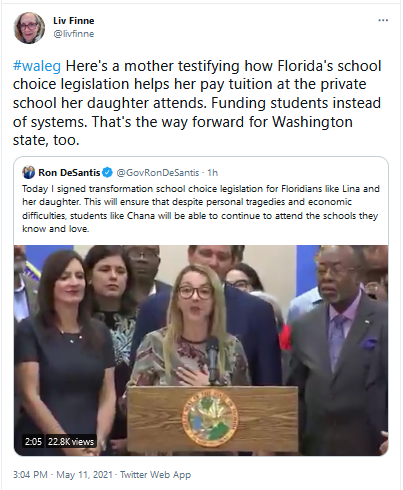Click the Florida seal on the podium thumbnail
Image resolution: width=403 pixels, height=490 pixels.
tap(210, 418)
